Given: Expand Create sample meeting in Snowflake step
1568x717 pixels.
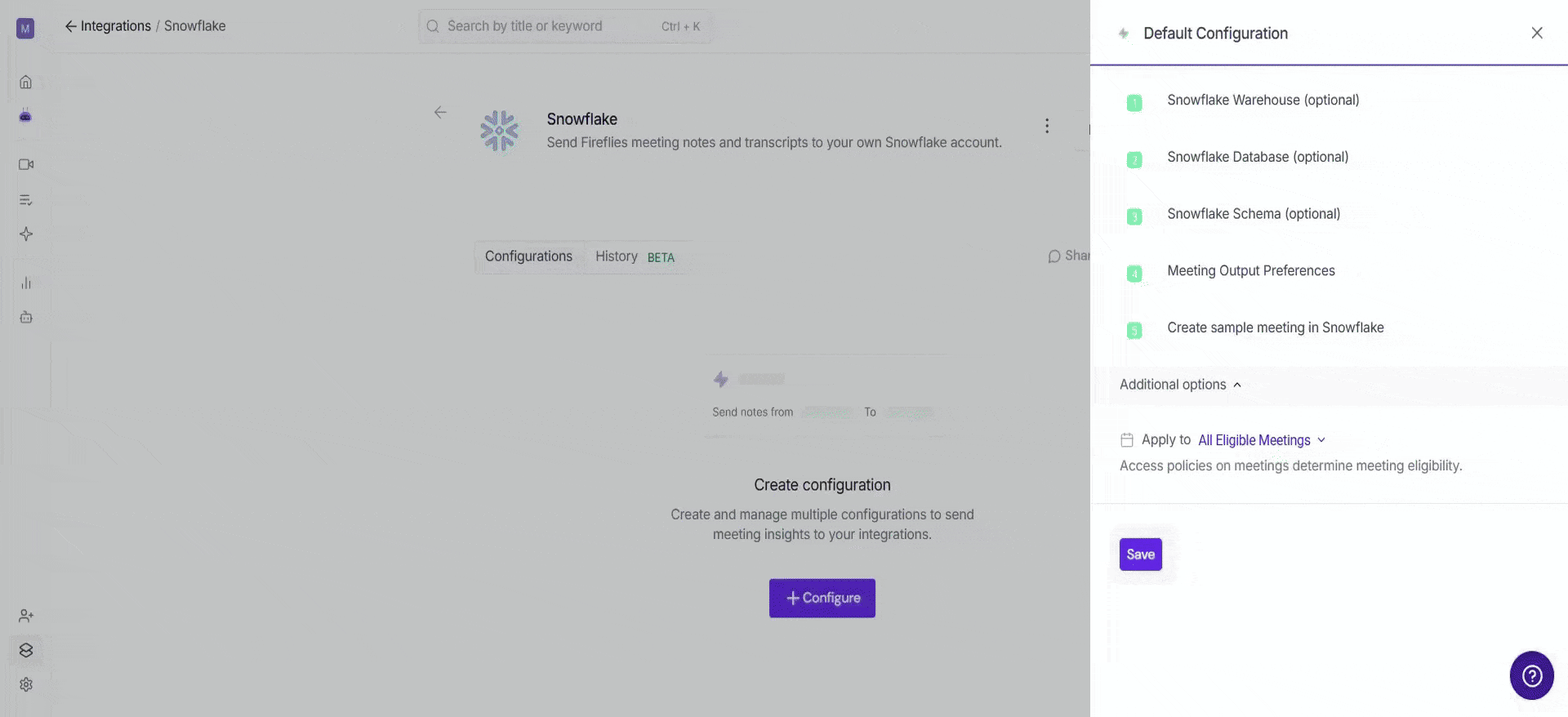Looking at the screenshot, I should click(x=1276, y=328).
